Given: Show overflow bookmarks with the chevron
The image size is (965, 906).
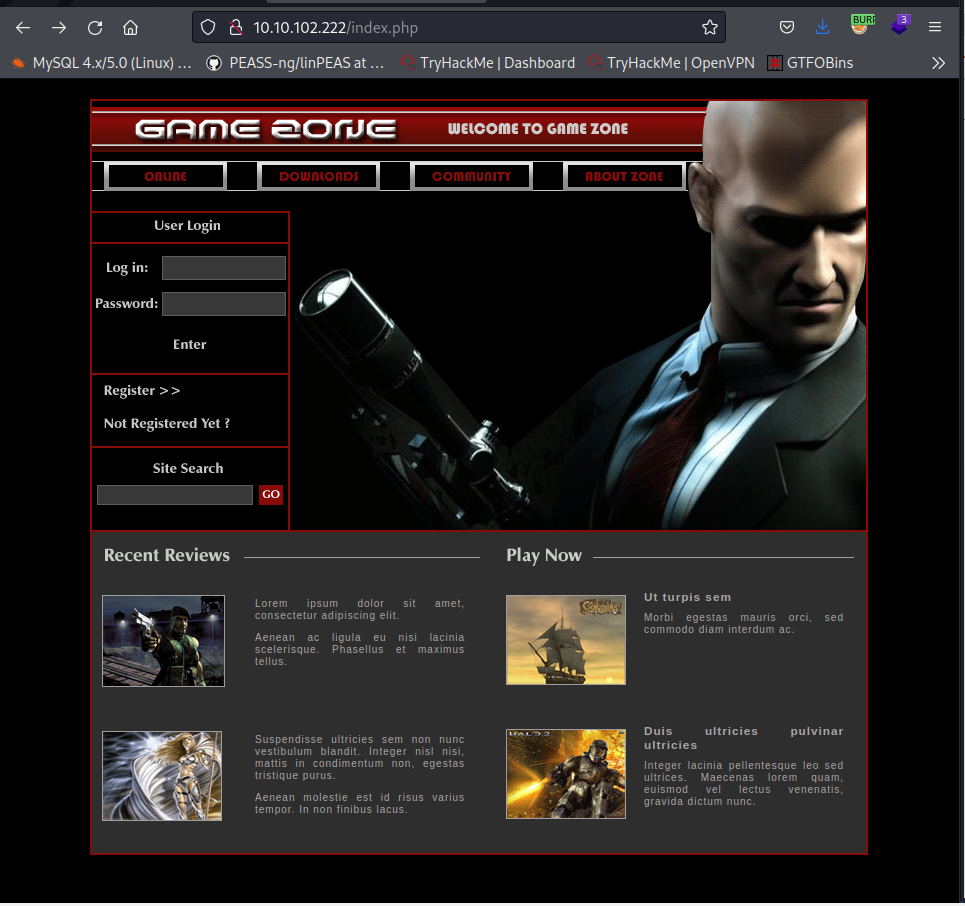Looking at the screenshot, I should tap(938, 62).
